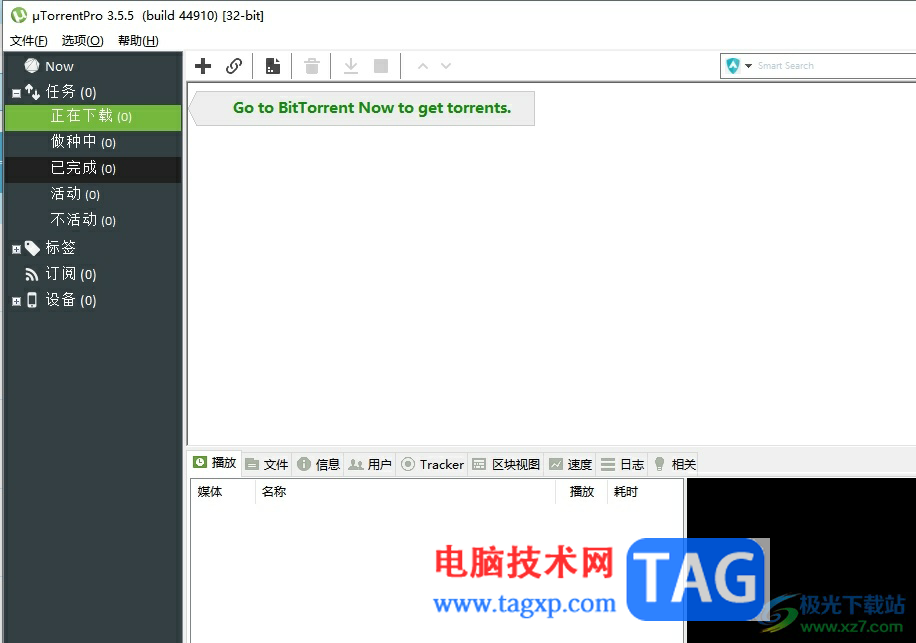Viewport: 916px width, 643px height.
Task: Click the Add Torrent plus icon
Action: click(203, 66)
